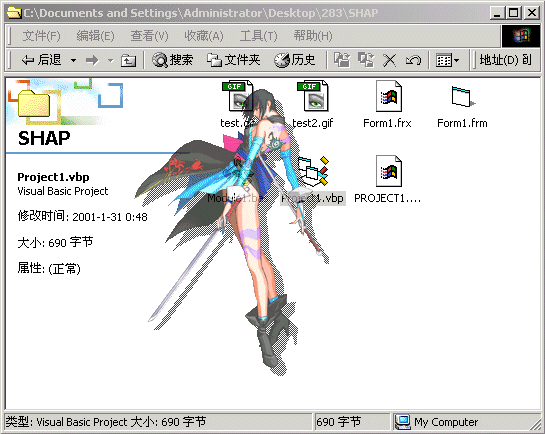Select the Form1.frx file

click(x=387, y=104)
